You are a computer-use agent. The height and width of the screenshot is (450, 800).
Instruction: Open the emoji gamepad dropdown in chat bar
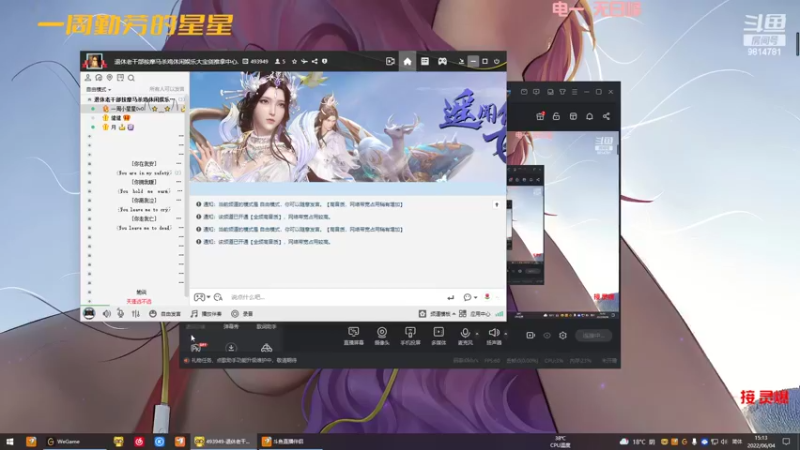point(202,297)
